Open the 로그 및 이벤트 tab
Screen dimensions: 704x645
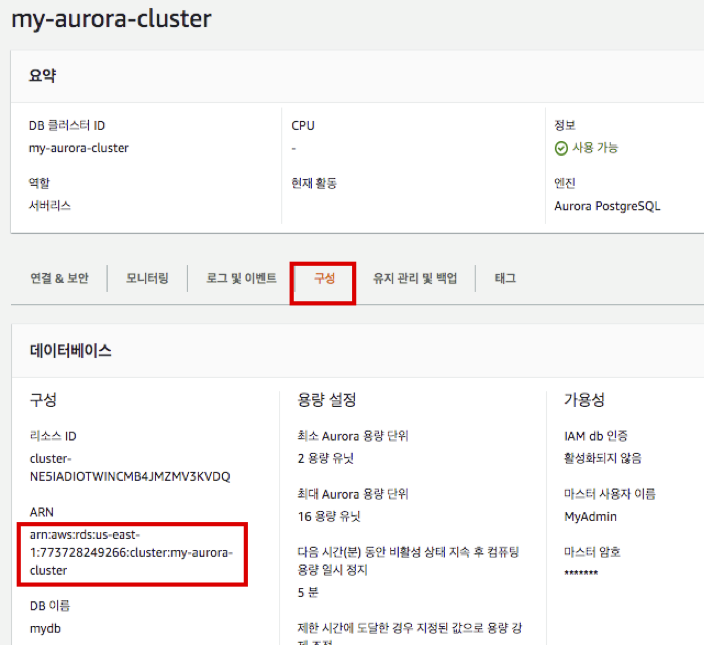click(241, 278)
